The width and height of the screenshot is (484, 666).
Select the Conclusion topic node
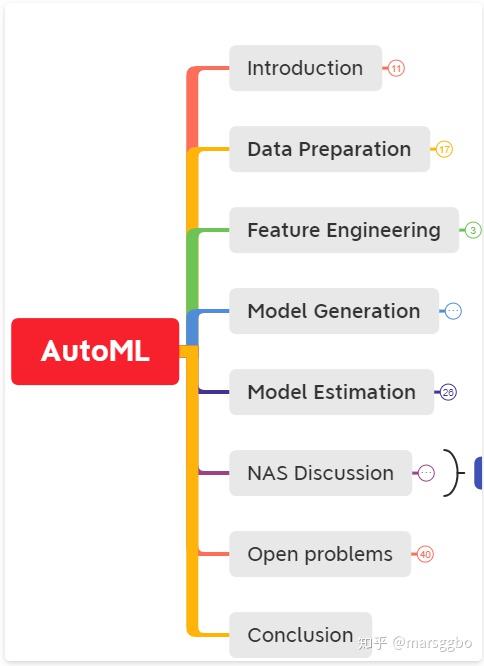coord(301,635)
